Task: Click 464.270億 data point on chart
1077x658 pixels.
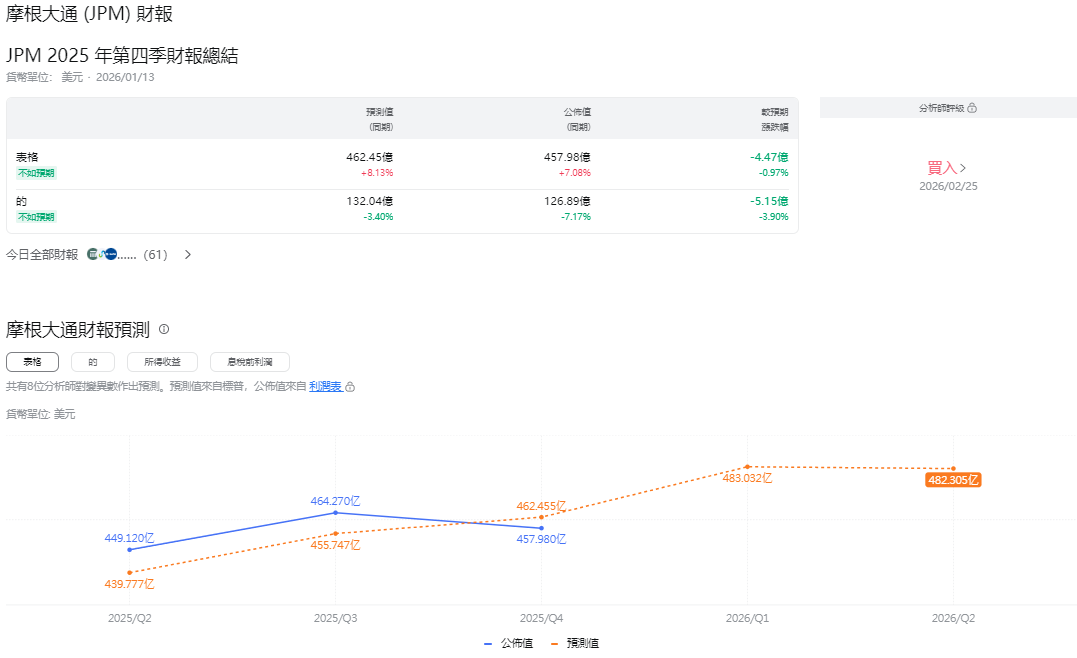Action: [x=335, y=511]
